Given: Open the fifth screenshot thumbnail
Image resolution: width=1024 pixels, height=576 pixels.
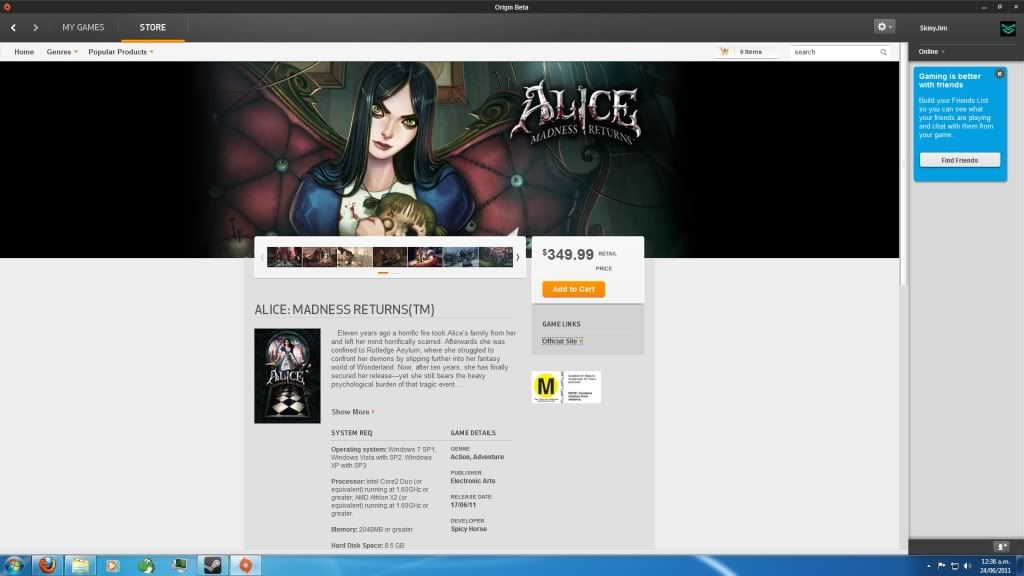Looking at the screenshot, I should coord(425,257).
